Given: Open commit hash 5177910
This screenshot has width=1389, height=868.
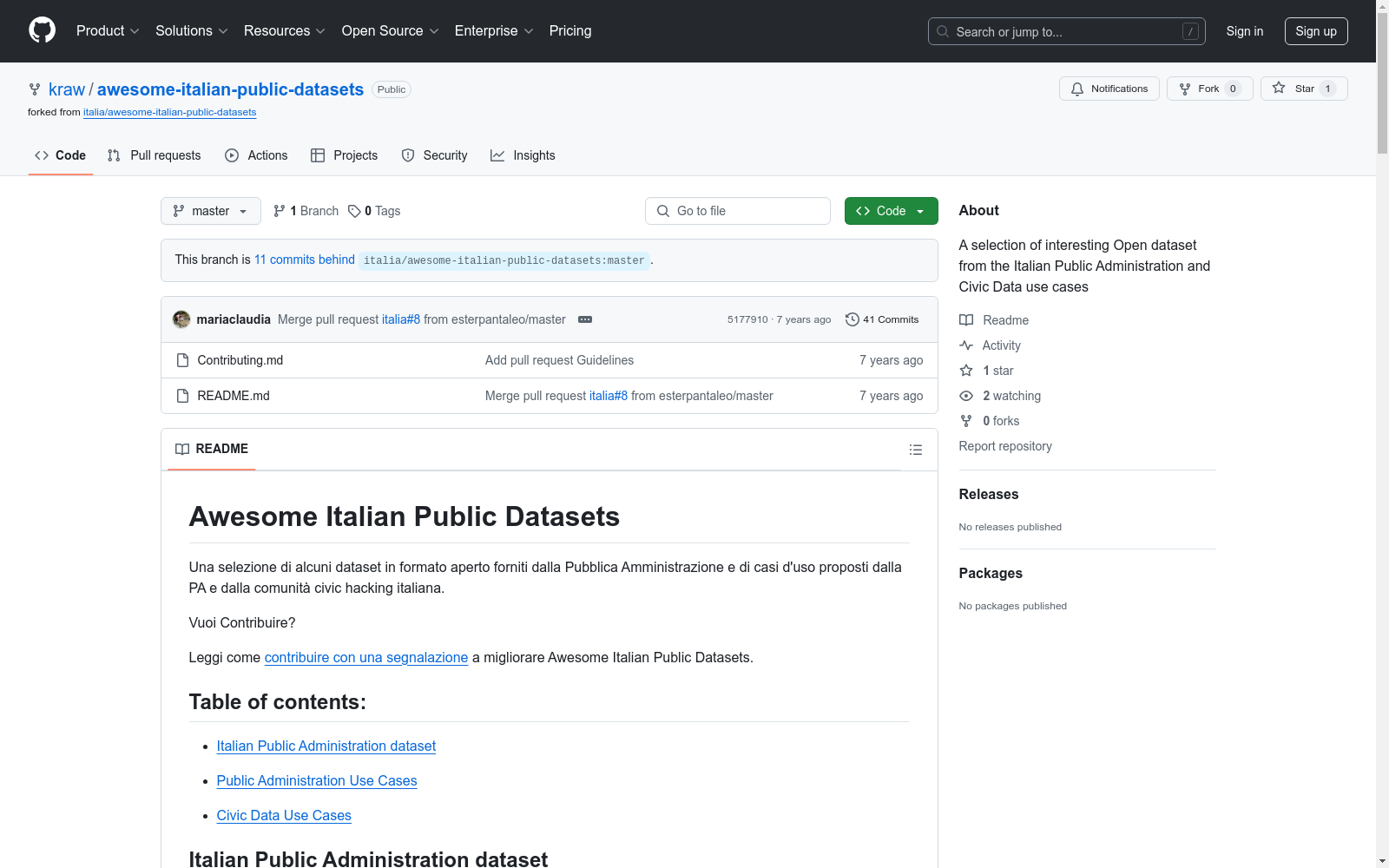Looking at the screenshot, I should tap(747, 319).
